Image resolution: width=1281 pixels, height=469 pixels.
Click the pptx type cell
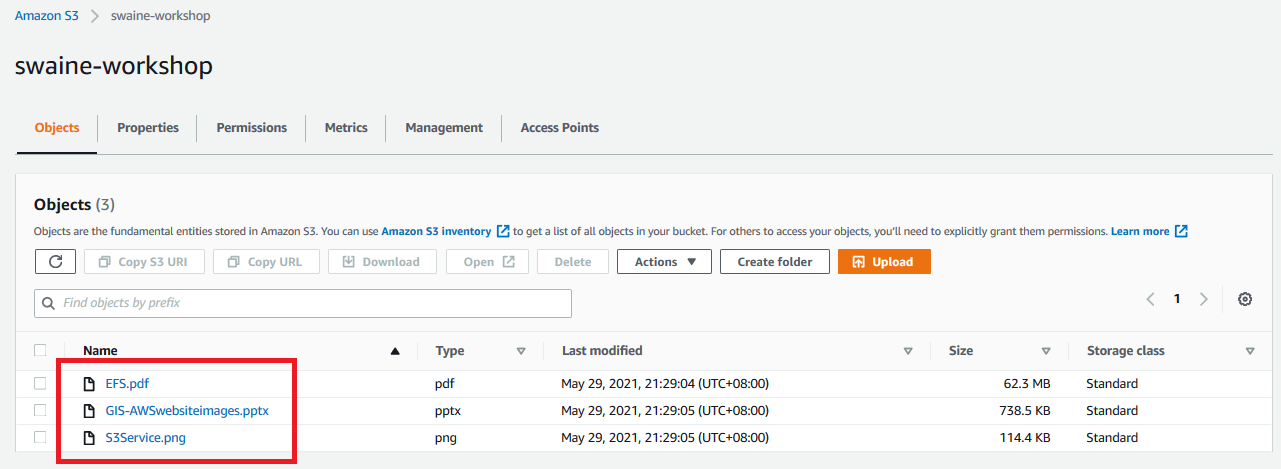[x=447, y=410]
